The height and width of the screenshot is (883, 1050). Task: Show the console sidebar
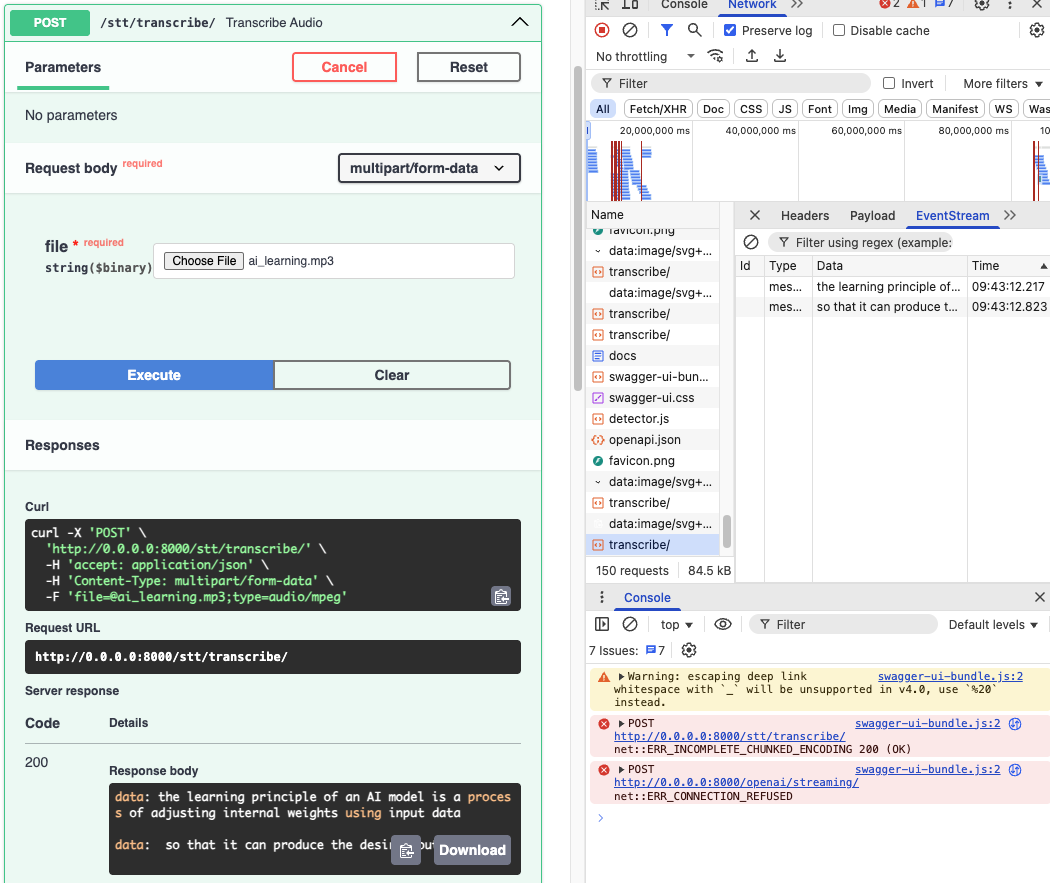pyautogui.click(x=602, y=624)
